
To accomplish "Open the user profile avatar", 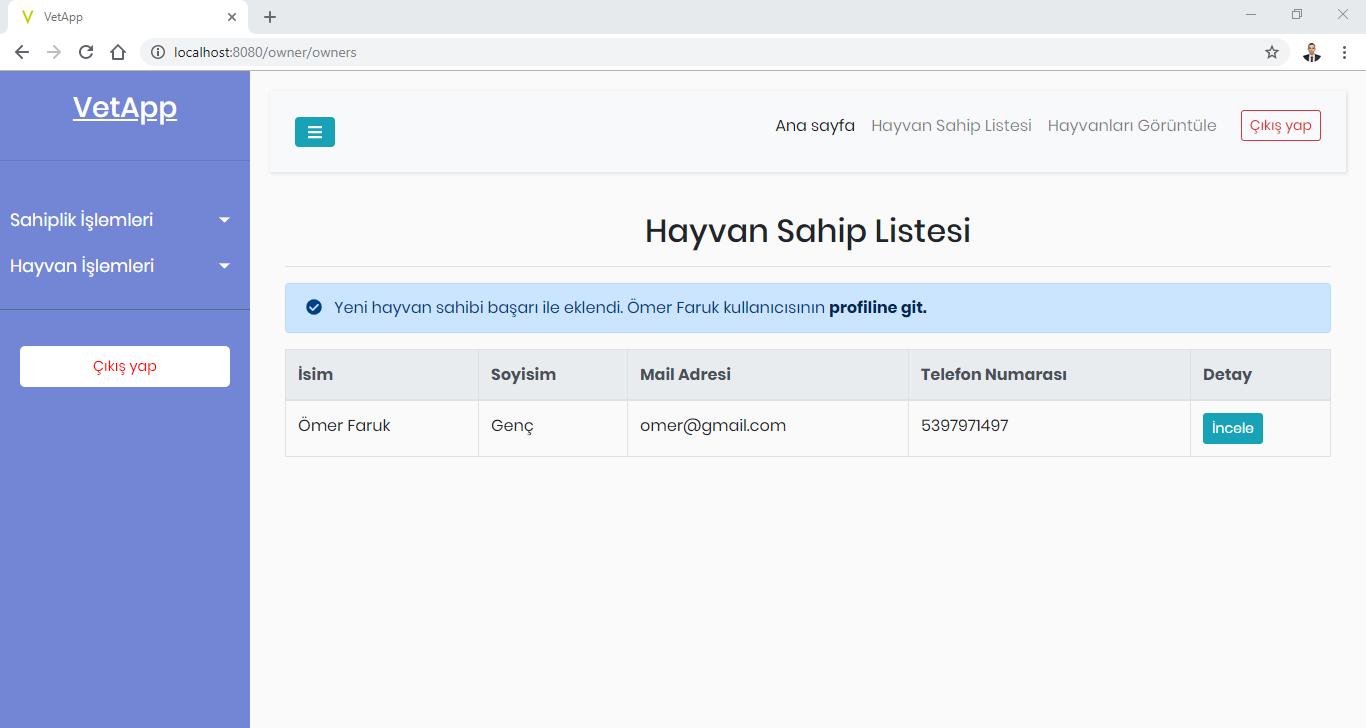I will (1311, 52).
